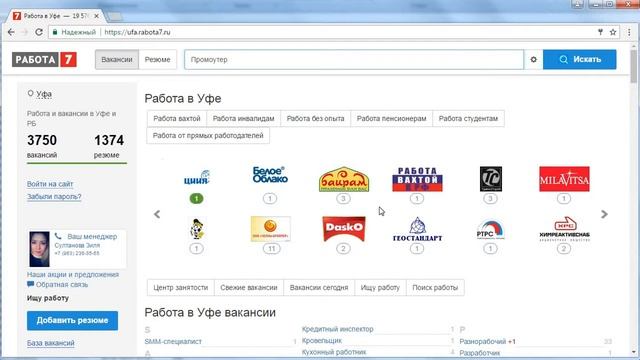
Task: Select the Работа студентам filter
Action: click(x=468, y=118)
